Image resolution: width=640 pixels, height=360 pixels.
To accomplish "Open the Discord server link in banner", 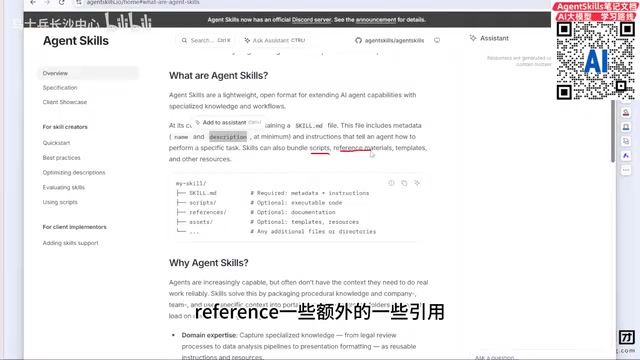I will 311,20.
